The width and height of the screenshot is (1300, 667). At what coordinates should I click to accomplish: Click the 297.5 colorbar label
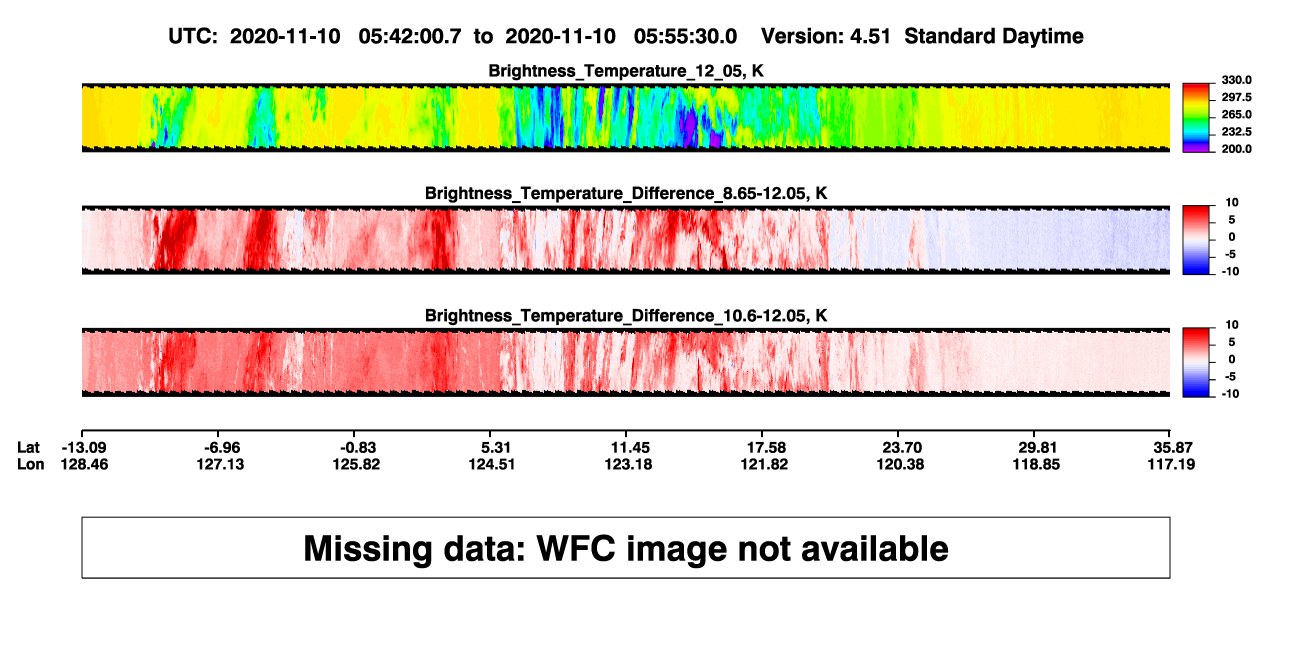click(1236, 97)
